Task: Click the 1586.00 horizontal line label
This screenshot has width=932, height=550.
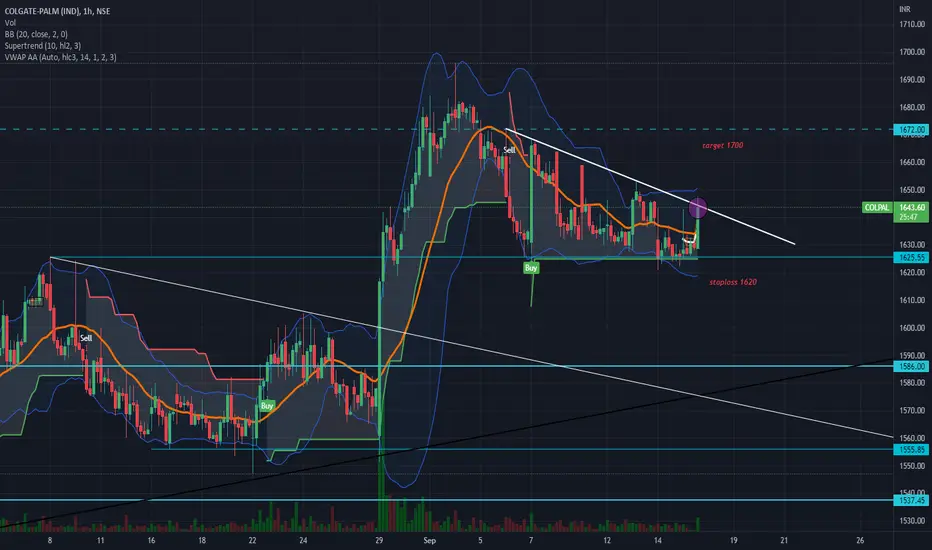Action: [911, 366]
